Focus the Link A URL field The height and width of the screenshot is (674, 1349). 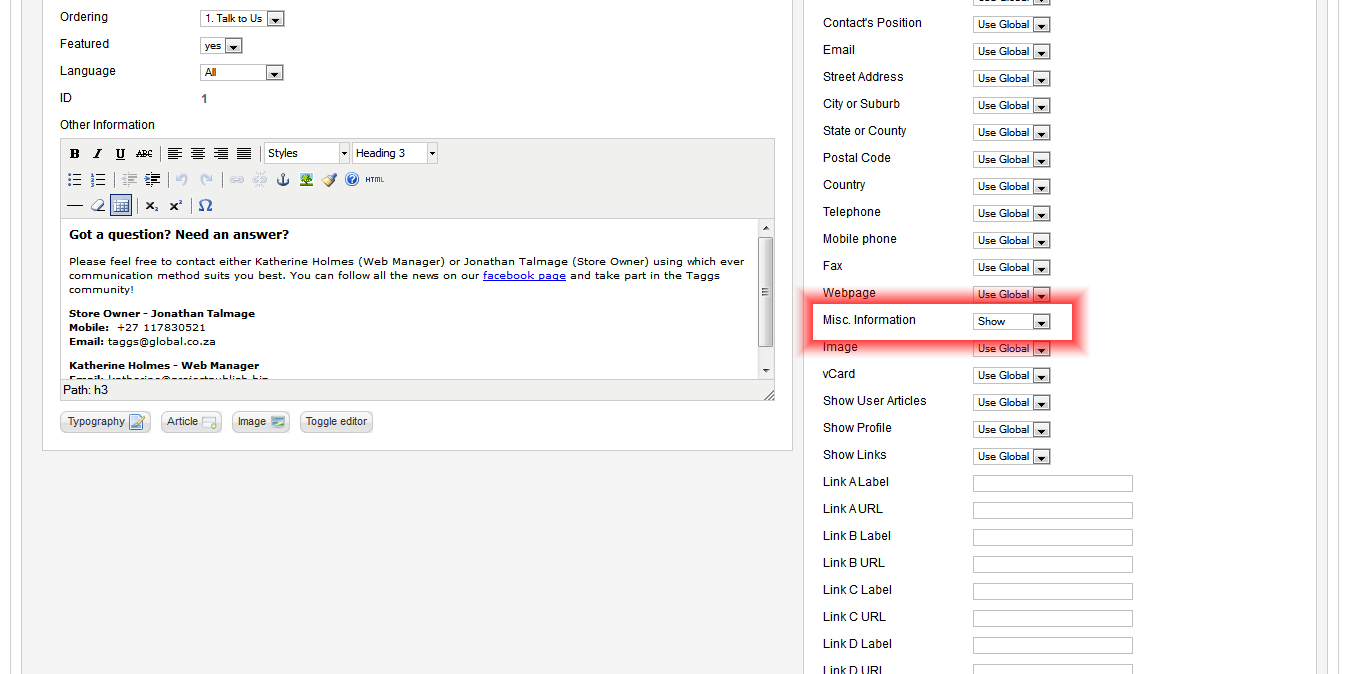pyautogui.click(x=1053, y=511)
